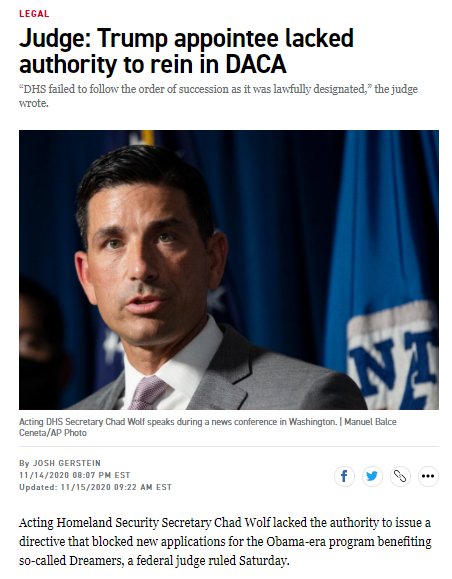Screen dimensions: 452x579
Task: Copy the article link with chain icon
Action: tap(400, 476)
